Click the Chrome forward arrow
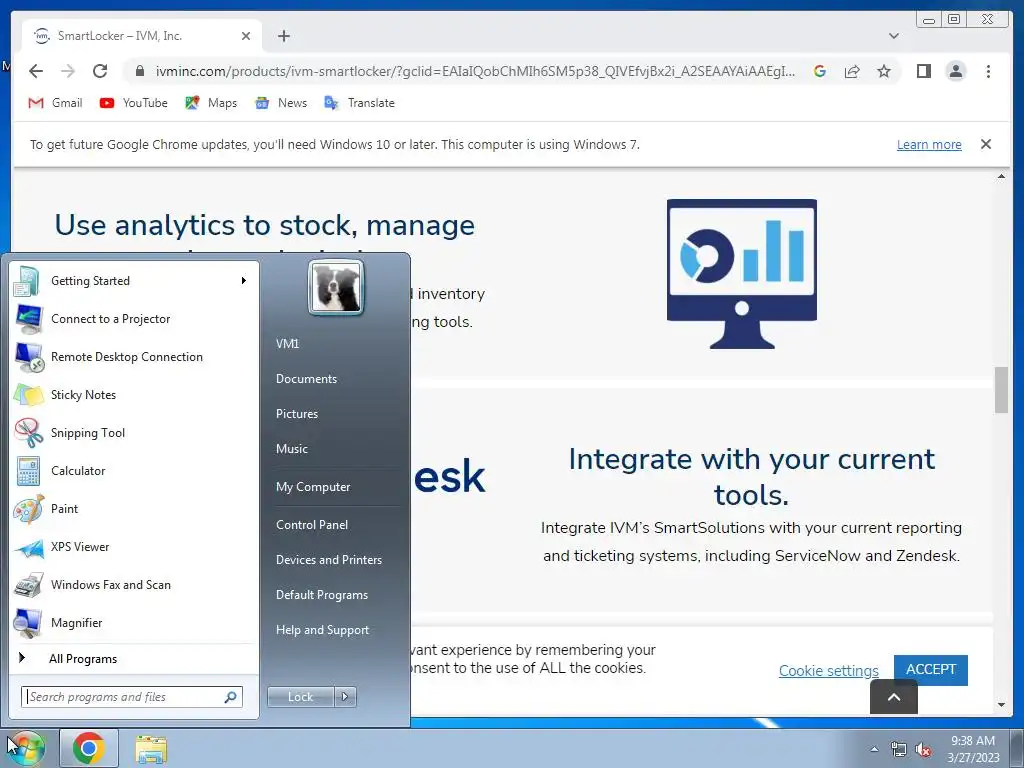Viewport: 1024px width, 768px height. (68, 71)
